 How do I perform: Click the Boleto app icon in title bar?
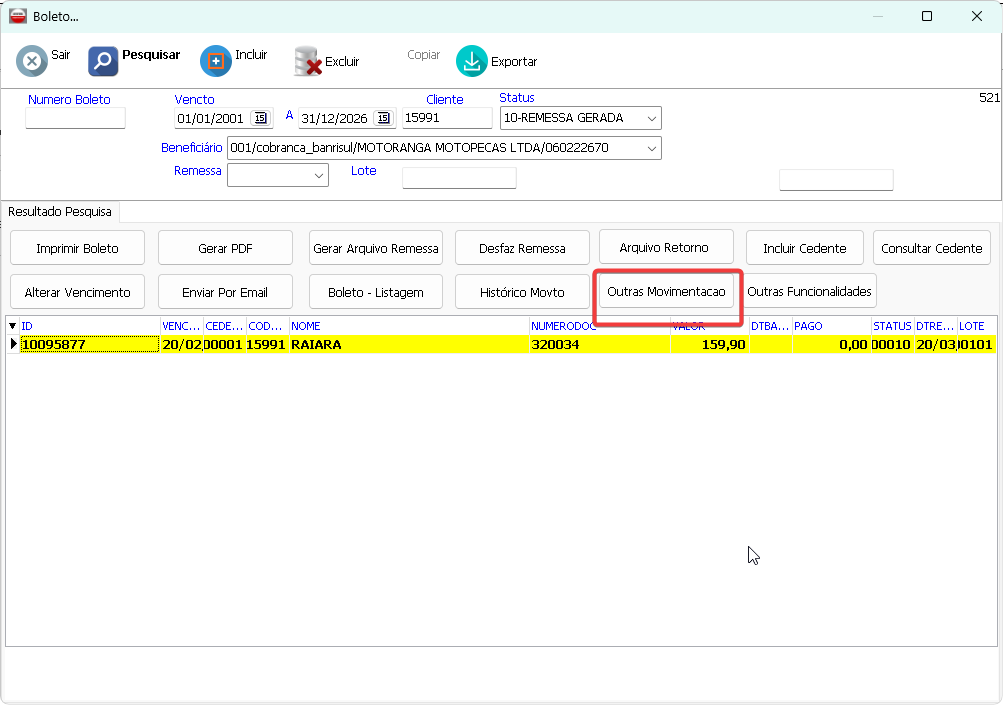[x=17, y=16]
